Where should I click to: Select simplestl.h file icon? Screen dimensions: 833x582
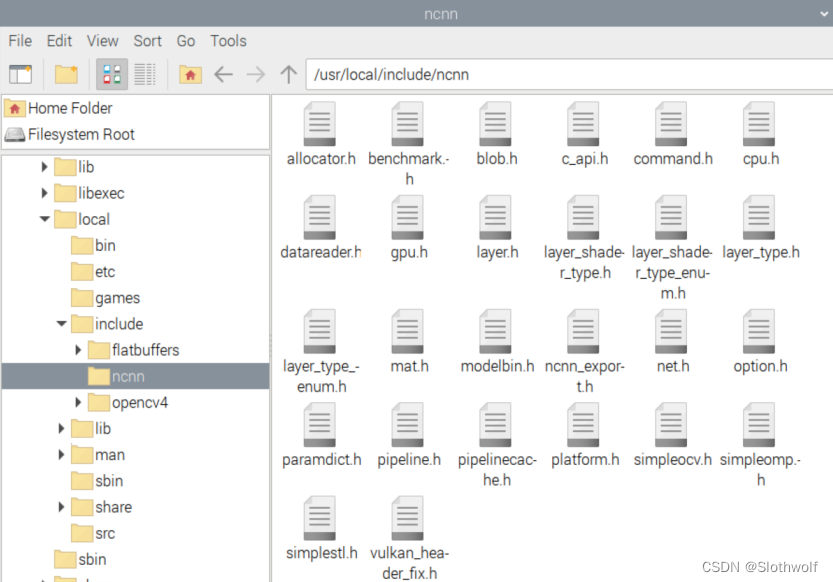click(x=320, y=518)
